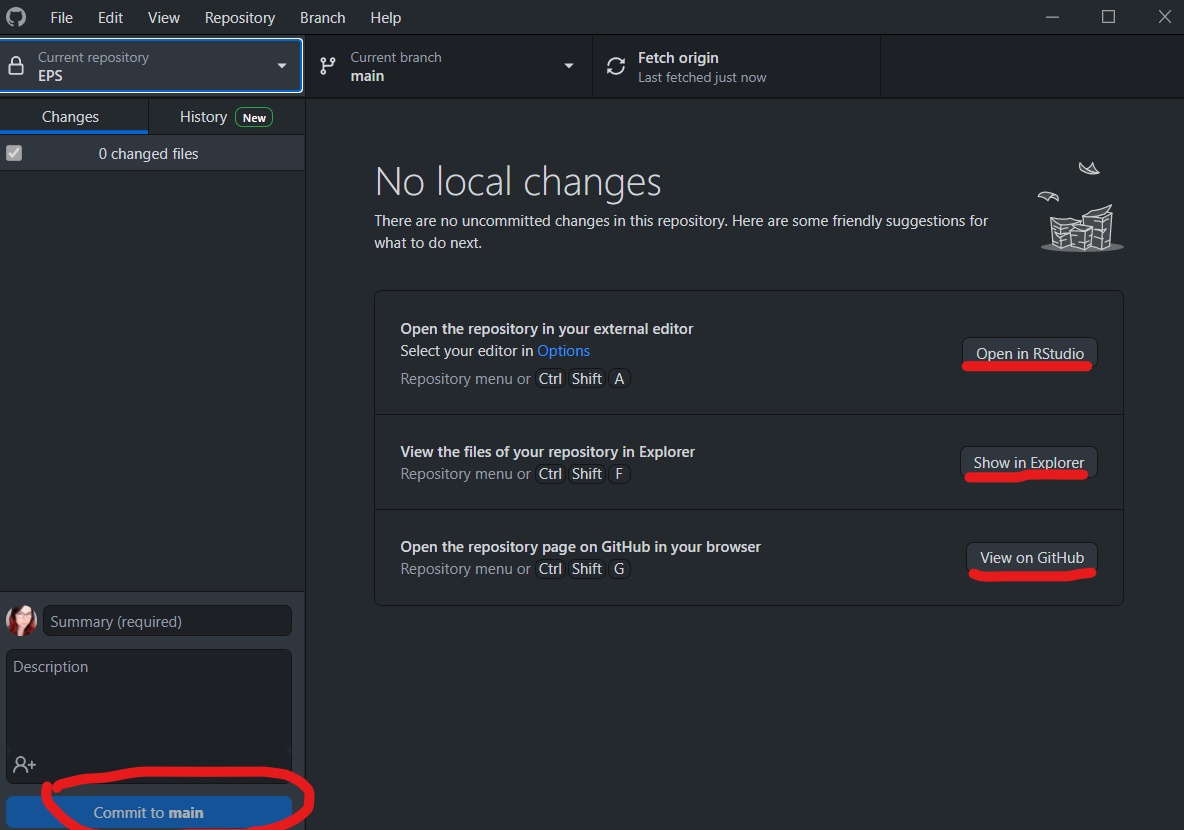Click the A key hint for external editor
Image resolution: width=1184 pixels, height=830 pixels.
tap(619, 378)
